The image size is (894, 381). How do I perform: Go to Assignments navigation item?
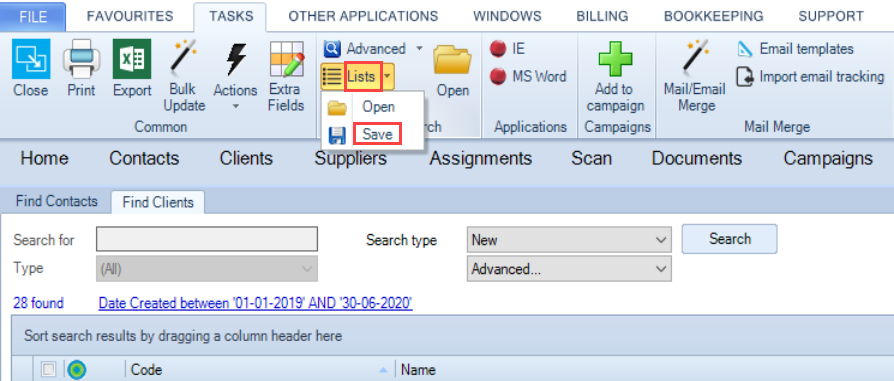[481, 158]
